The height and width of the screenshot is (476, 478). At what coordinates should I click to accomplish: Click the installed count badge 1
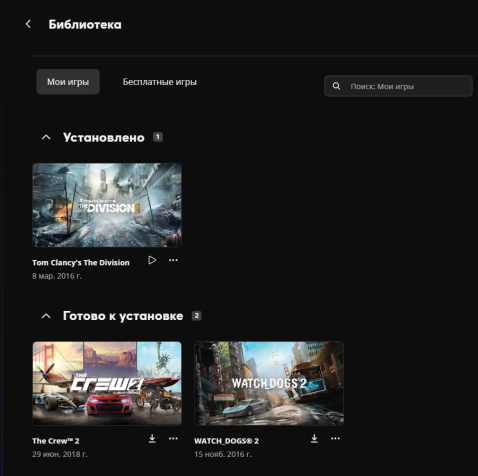tap(158, 137)
